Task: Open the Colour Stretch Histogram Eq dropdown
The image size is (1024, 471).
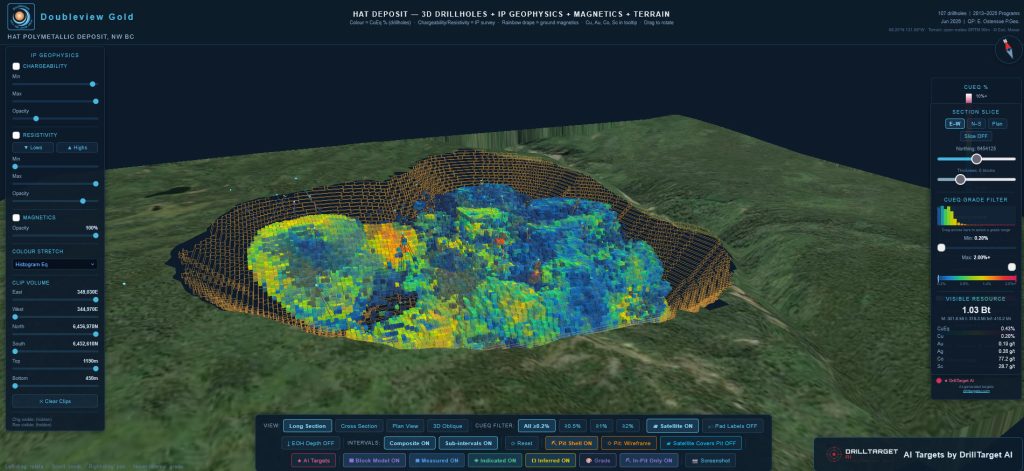Action: point(55,265)
